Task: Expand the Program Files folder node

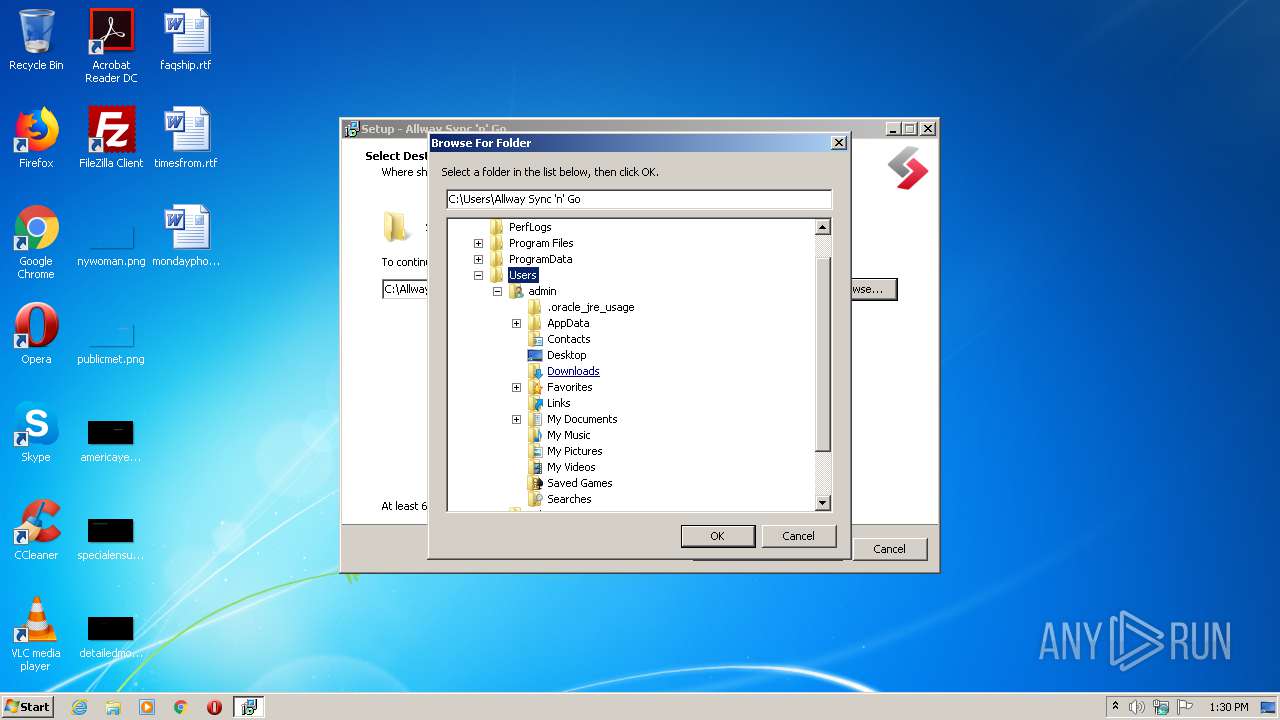Action: 478,243
